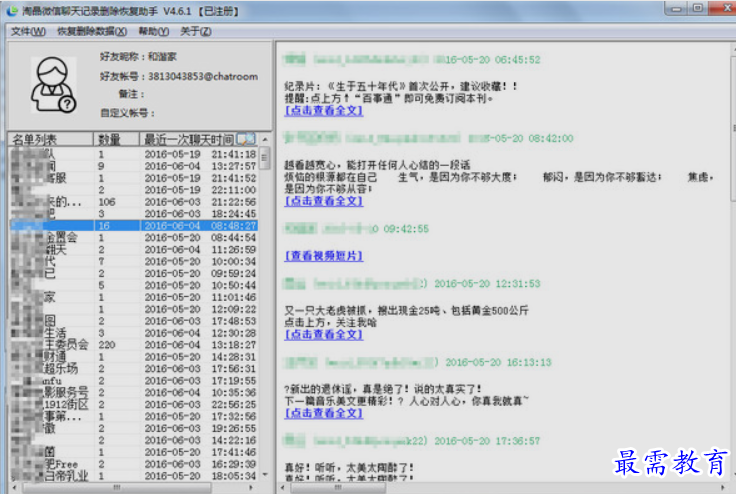Select row dated 2016-06-04 12:30:28
This screenshot has width=736, height=494.
[134, 333]
